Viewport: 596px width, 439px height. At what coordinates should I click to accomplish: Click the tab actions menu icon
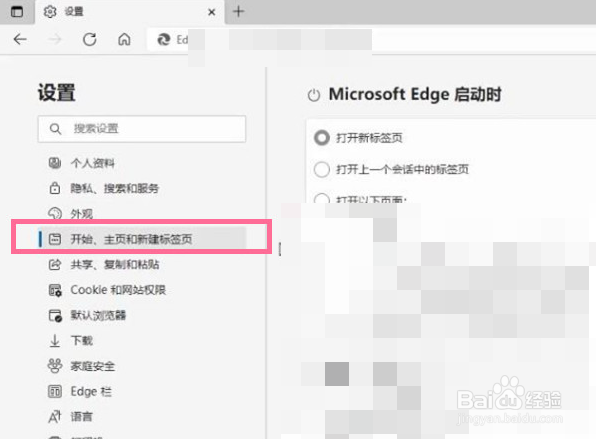(x=17, y=12)
